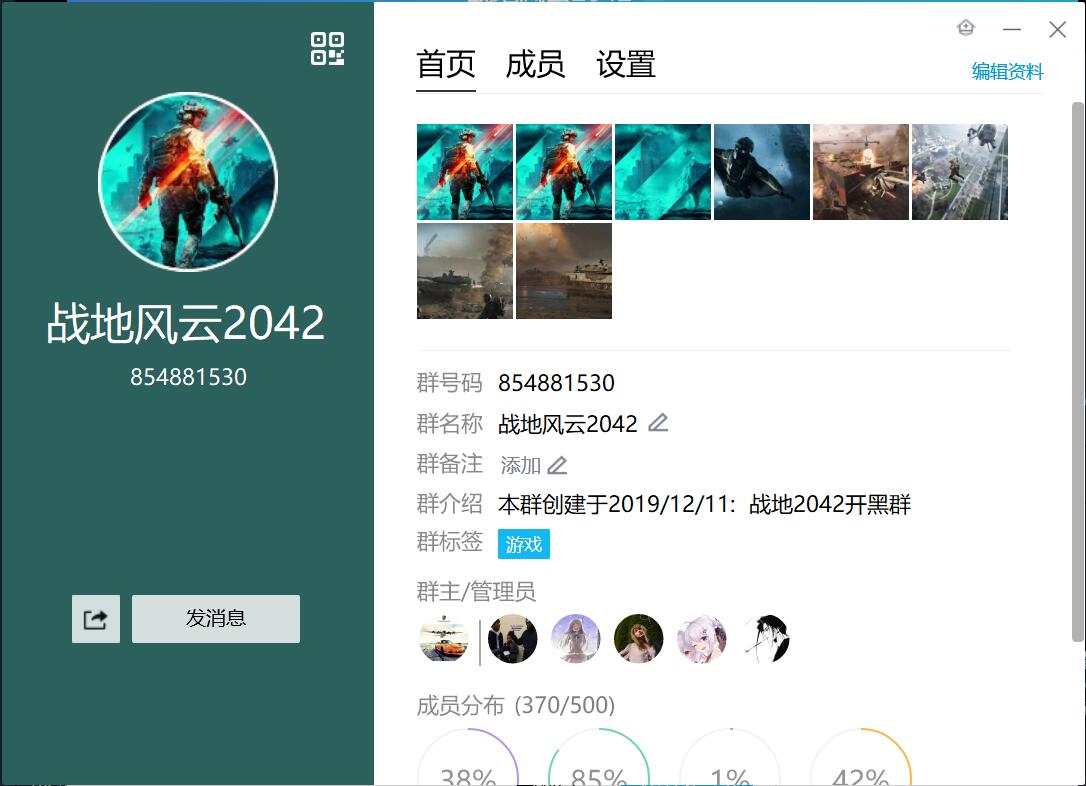Click the 成员分布 (370/500) heading
Screen dimensions: 1086x786
pos(516,706)
